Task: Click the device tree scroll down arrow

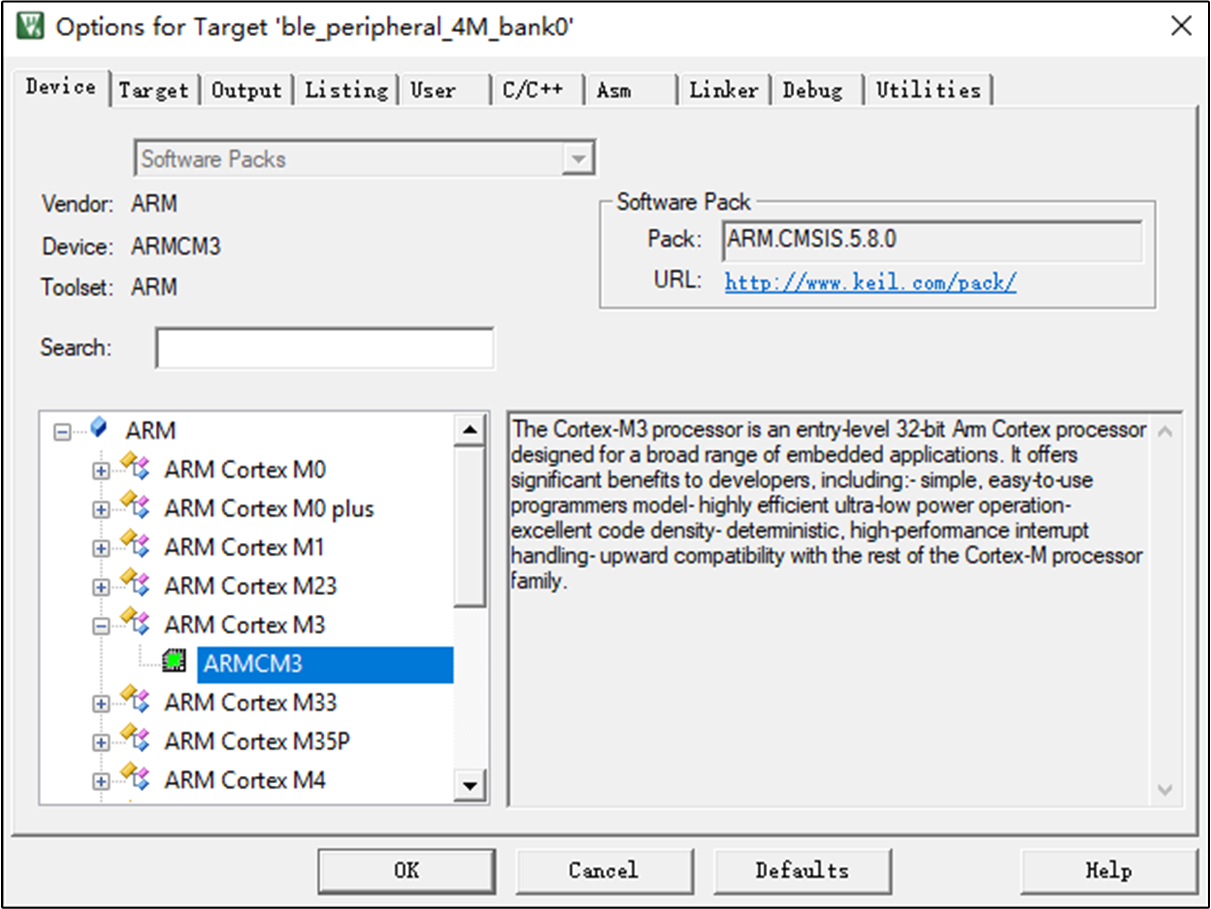Action: (x=470, y=786)
